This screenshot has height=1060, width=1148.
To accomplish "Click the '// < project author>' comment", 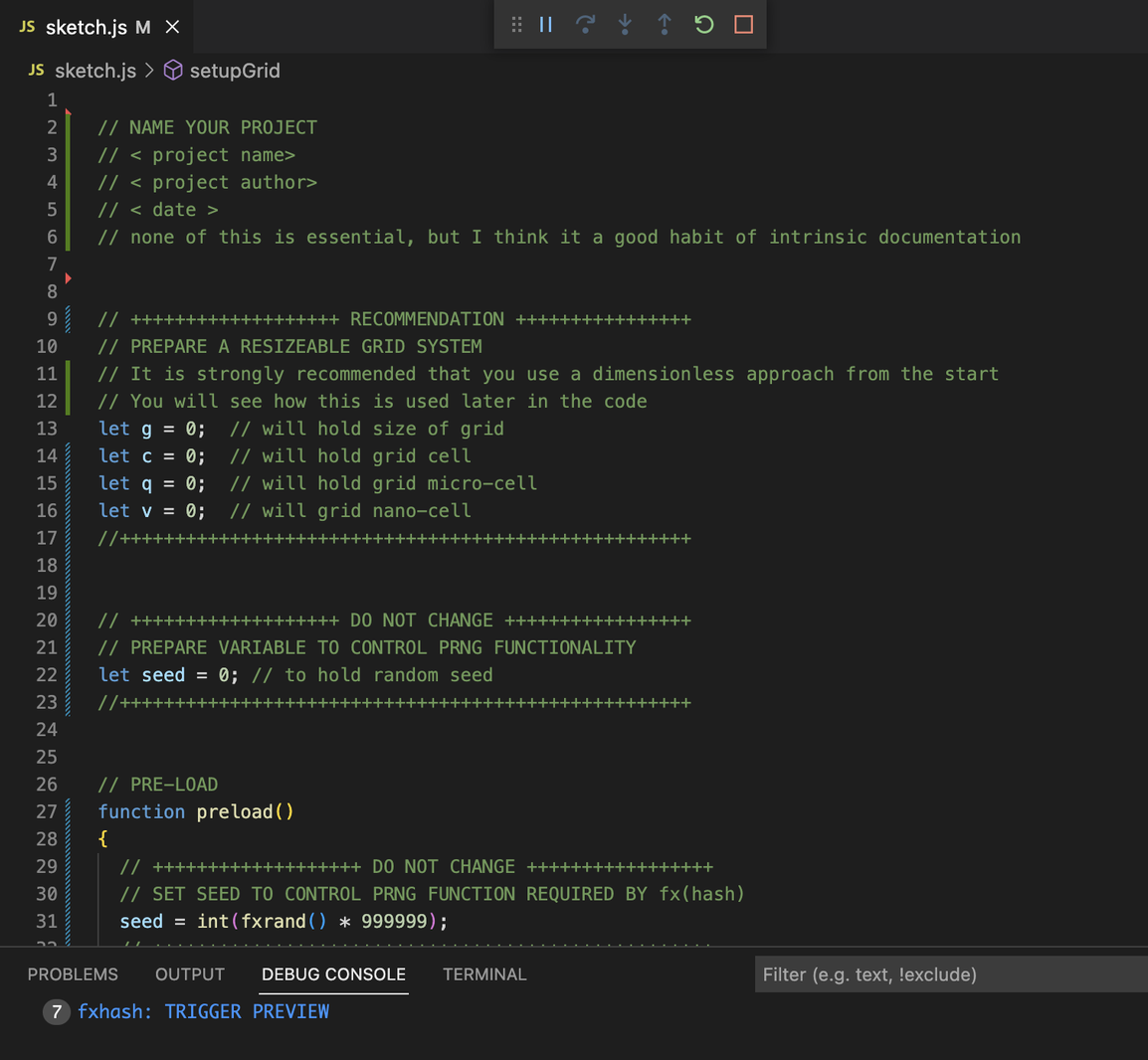I will point(208,182).
